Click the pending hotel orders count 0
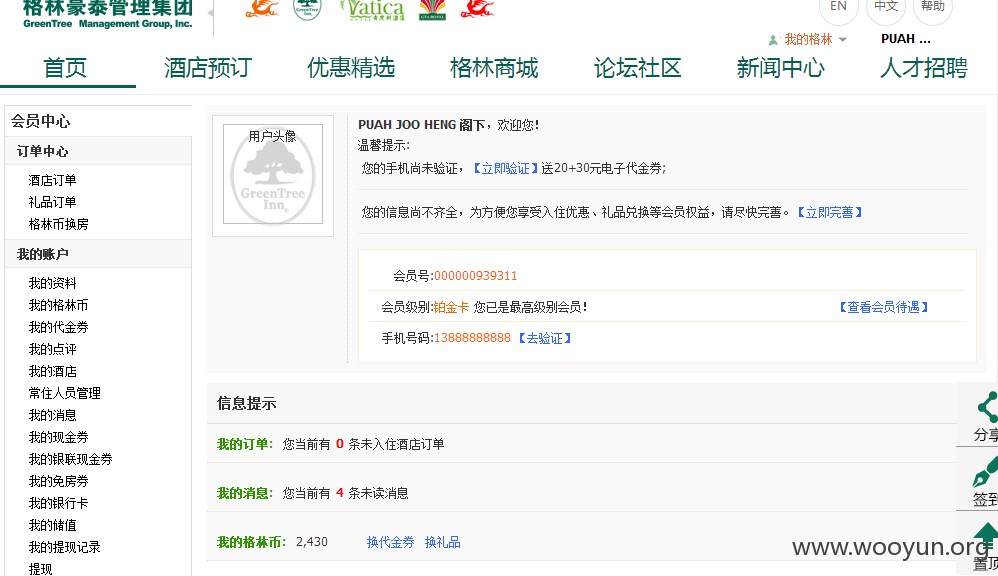 click(x=339, y=444)
